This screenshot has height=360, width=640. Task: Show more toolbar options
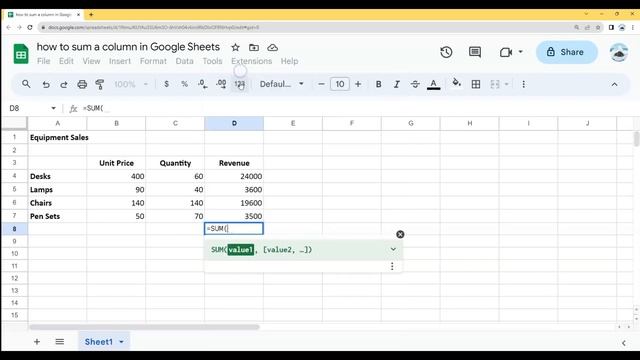[523, 84]
